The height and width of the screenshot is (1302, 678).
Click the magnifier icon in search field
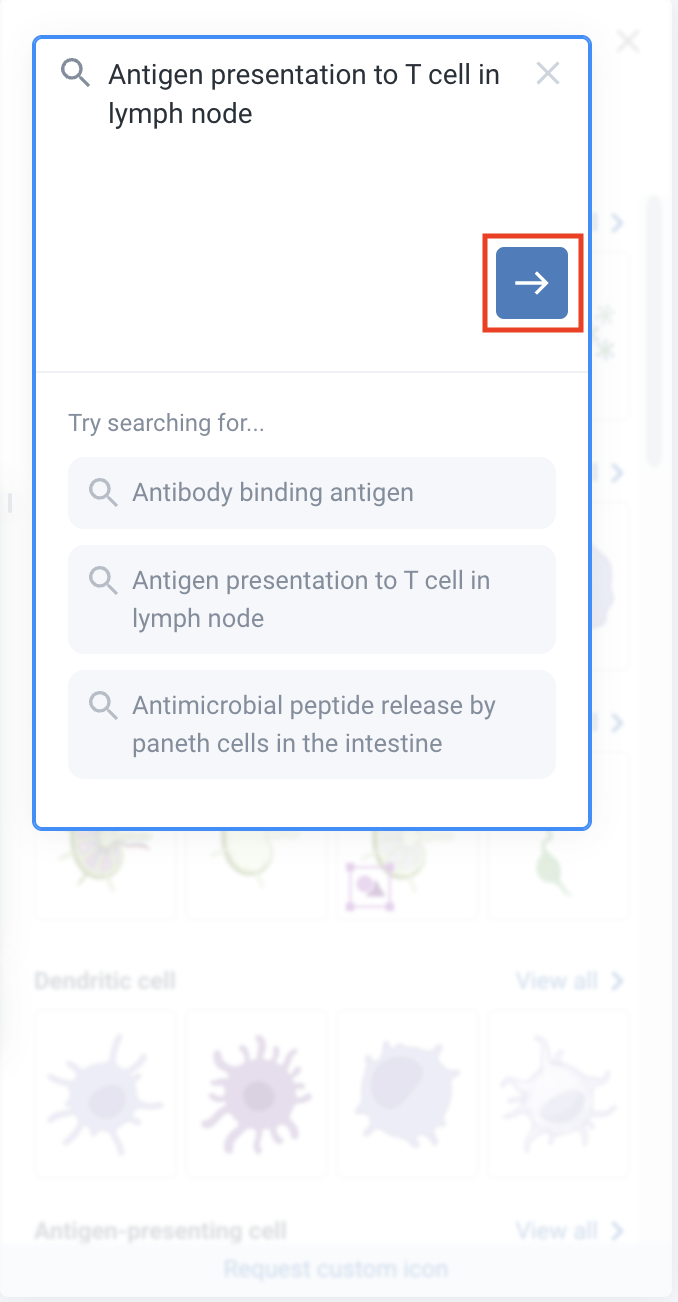[76, 72]
